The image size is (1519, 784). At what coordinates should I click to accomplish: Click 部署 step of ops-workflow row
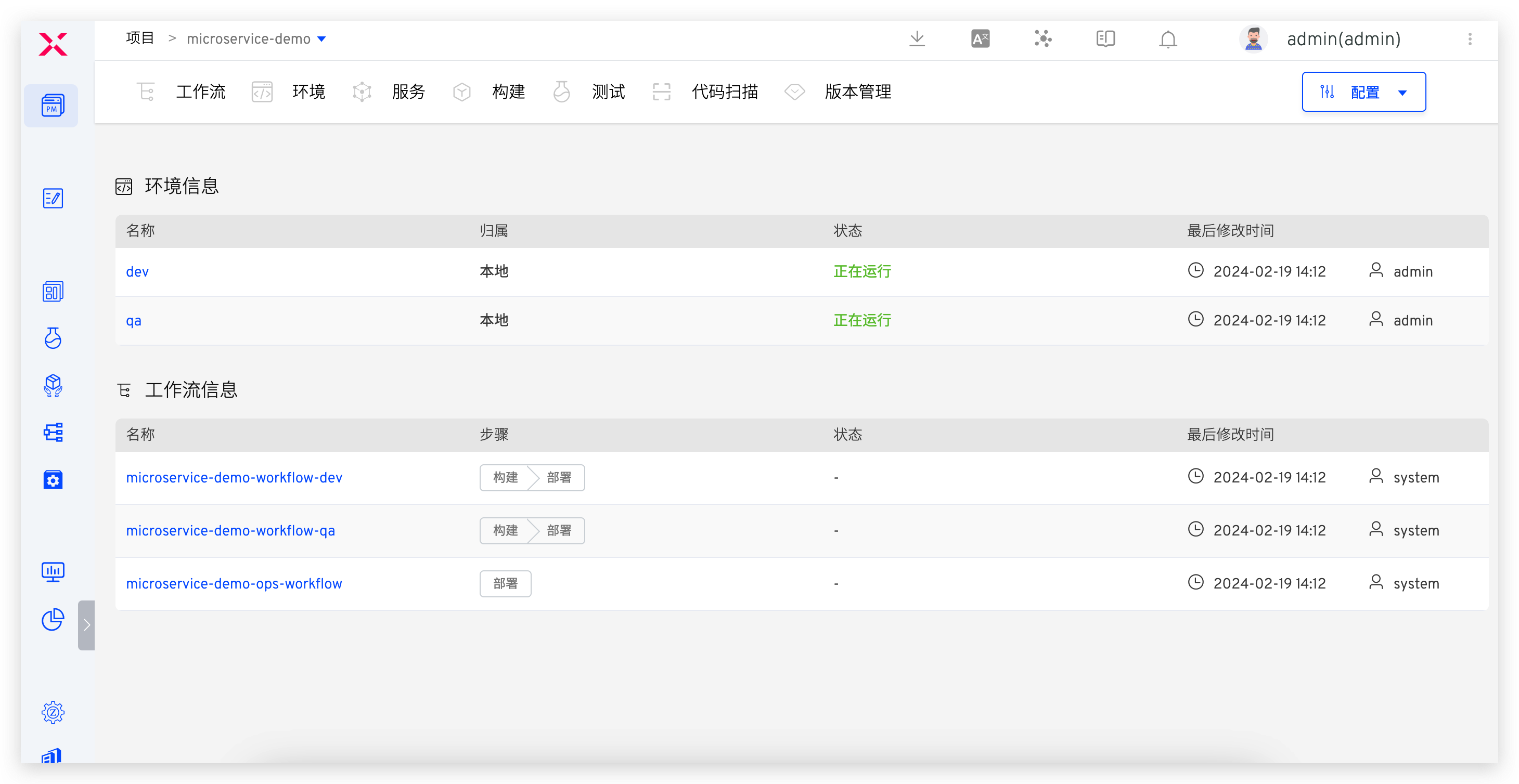pyautogui.click(x=505, y=583)
